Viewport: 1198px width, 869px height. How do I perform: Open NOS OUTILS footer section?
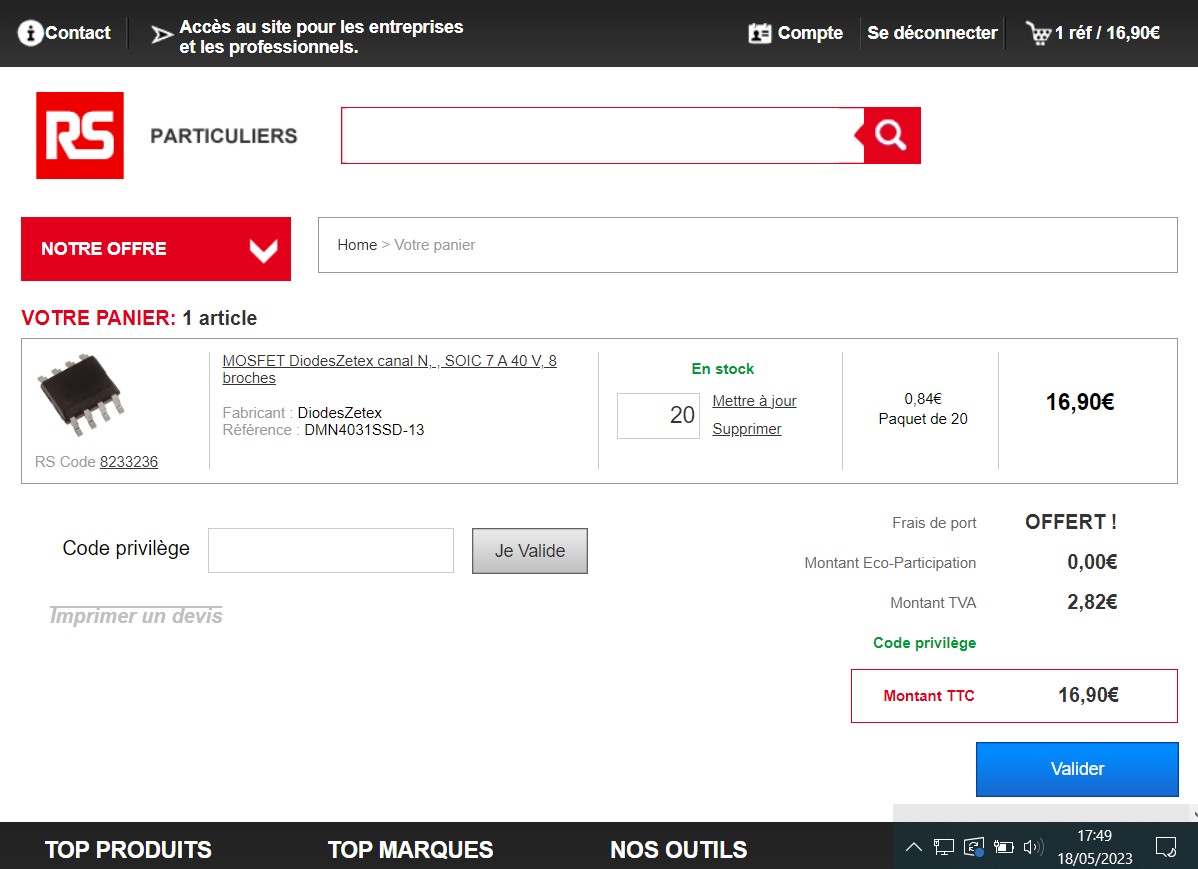pyautogui.click(x=678, y=850)
